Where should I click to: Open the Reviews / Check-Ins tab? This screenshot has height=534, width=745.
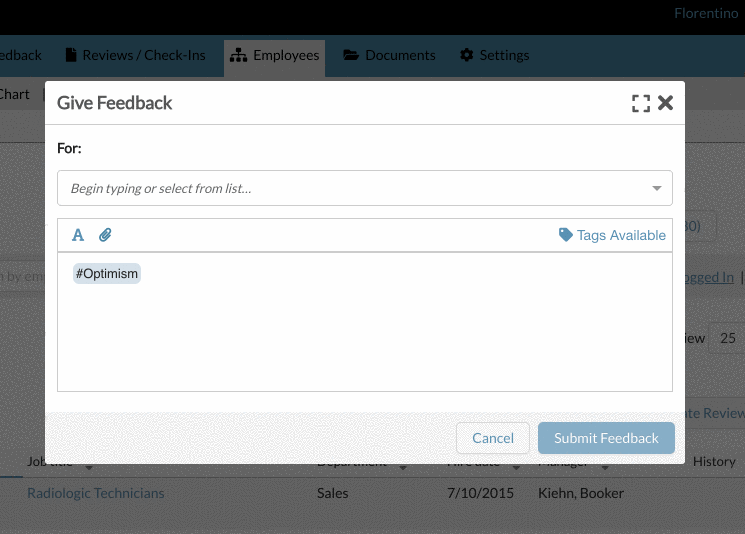coord(135,56)
